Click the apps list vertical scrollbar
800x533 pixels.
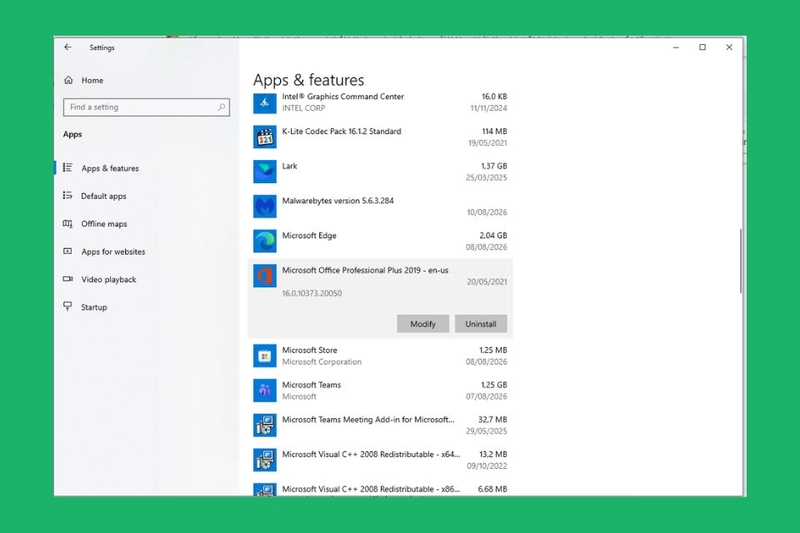740,261
